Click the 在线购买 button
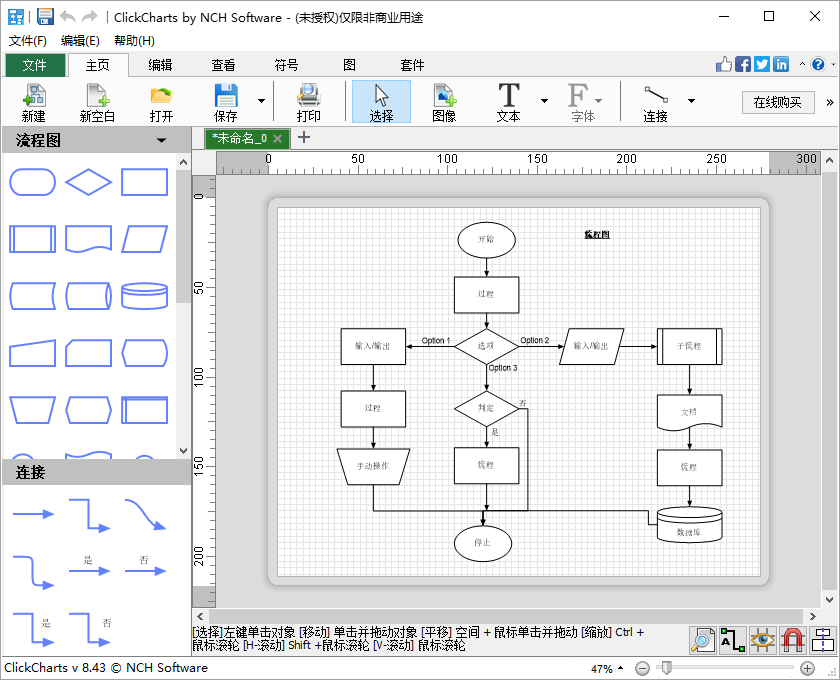The image size is (840, 680). [x=778, y=102]
